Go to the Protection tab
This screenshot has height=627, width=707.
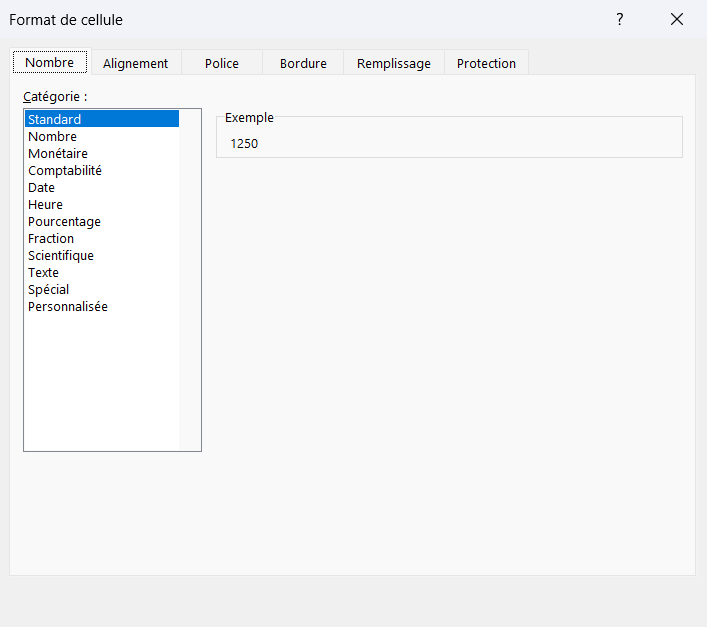(x=486, y=63)
